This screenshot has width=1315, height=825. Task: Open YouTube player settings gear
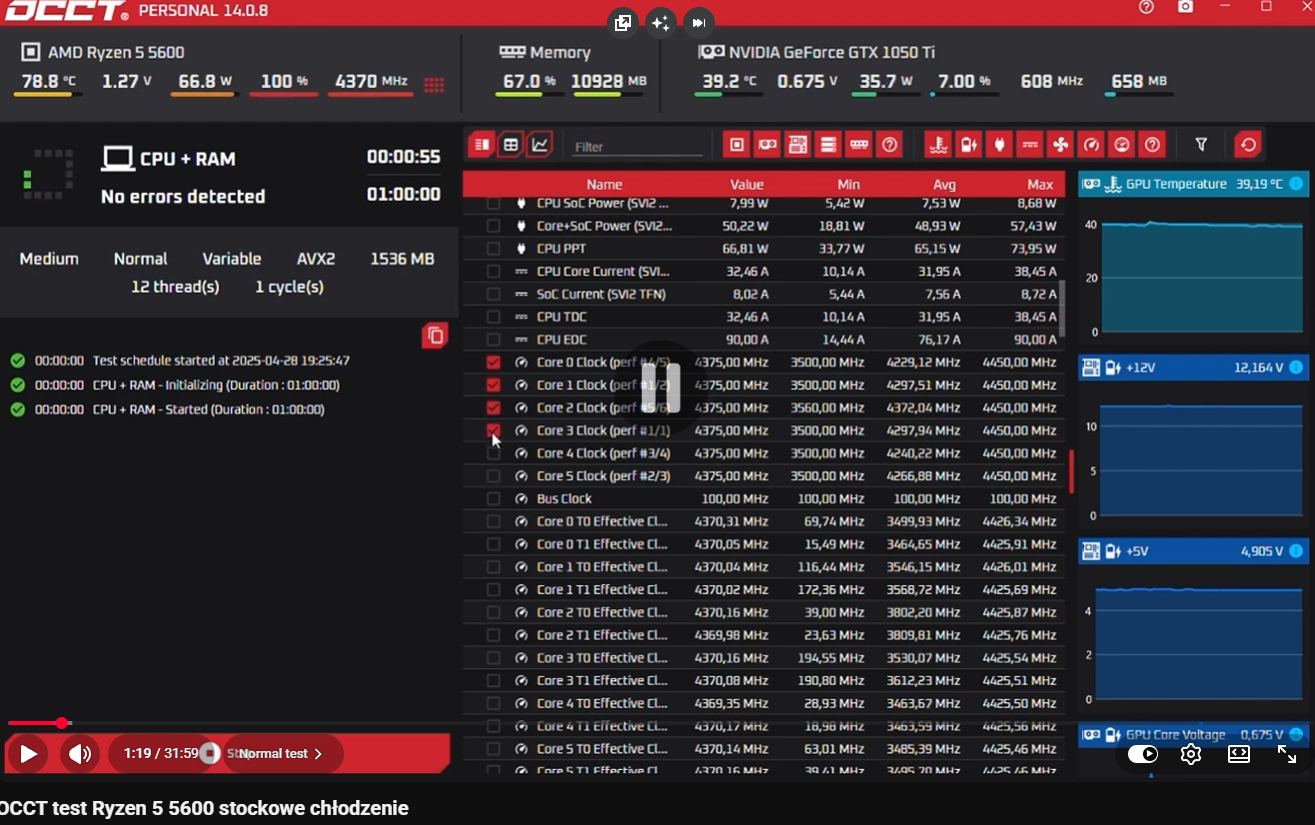coord(1190,754)
